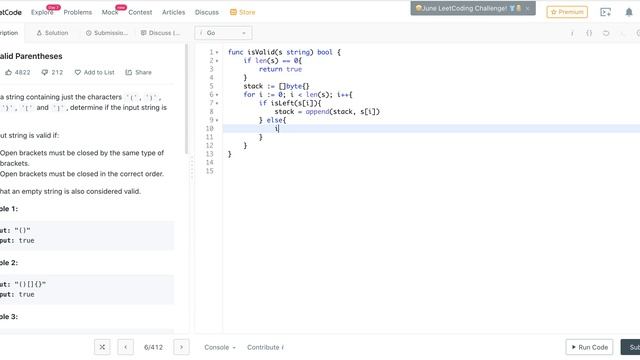Image resolution: width=640 pixels, height=360 pixels.
Task: Fold code at line 2 arrow
Action: tap(217, 61)
